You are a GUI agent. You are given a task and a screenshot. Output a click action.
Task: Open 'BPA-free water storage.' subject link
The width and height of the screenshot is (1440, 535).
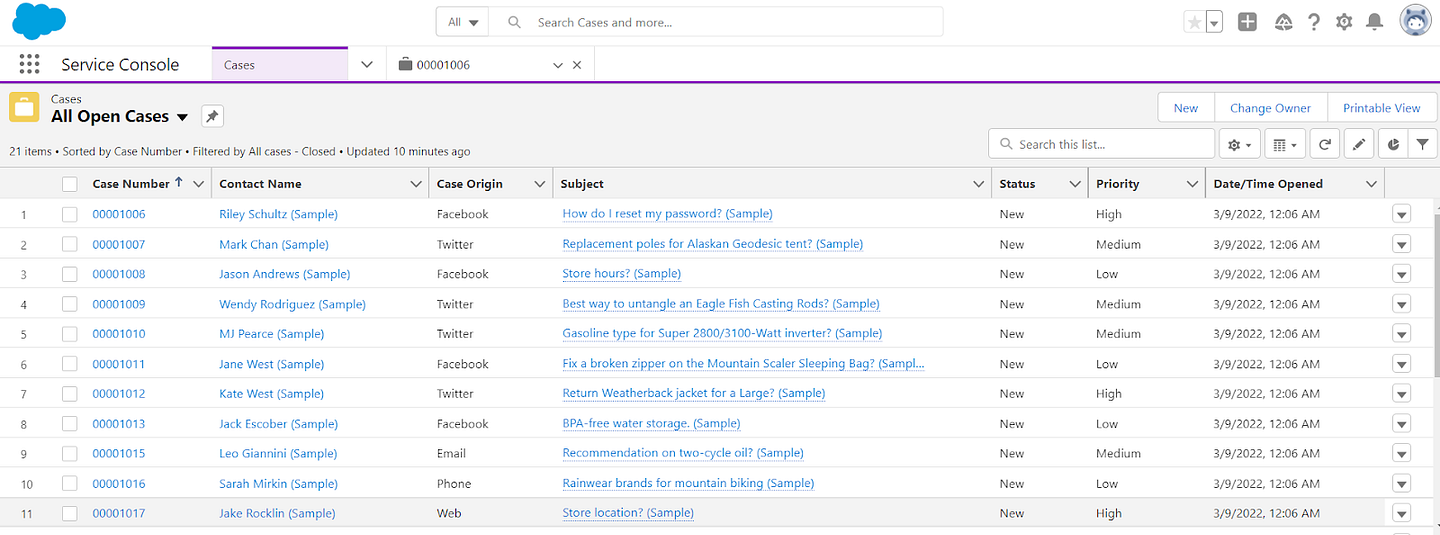pos(651,424)
